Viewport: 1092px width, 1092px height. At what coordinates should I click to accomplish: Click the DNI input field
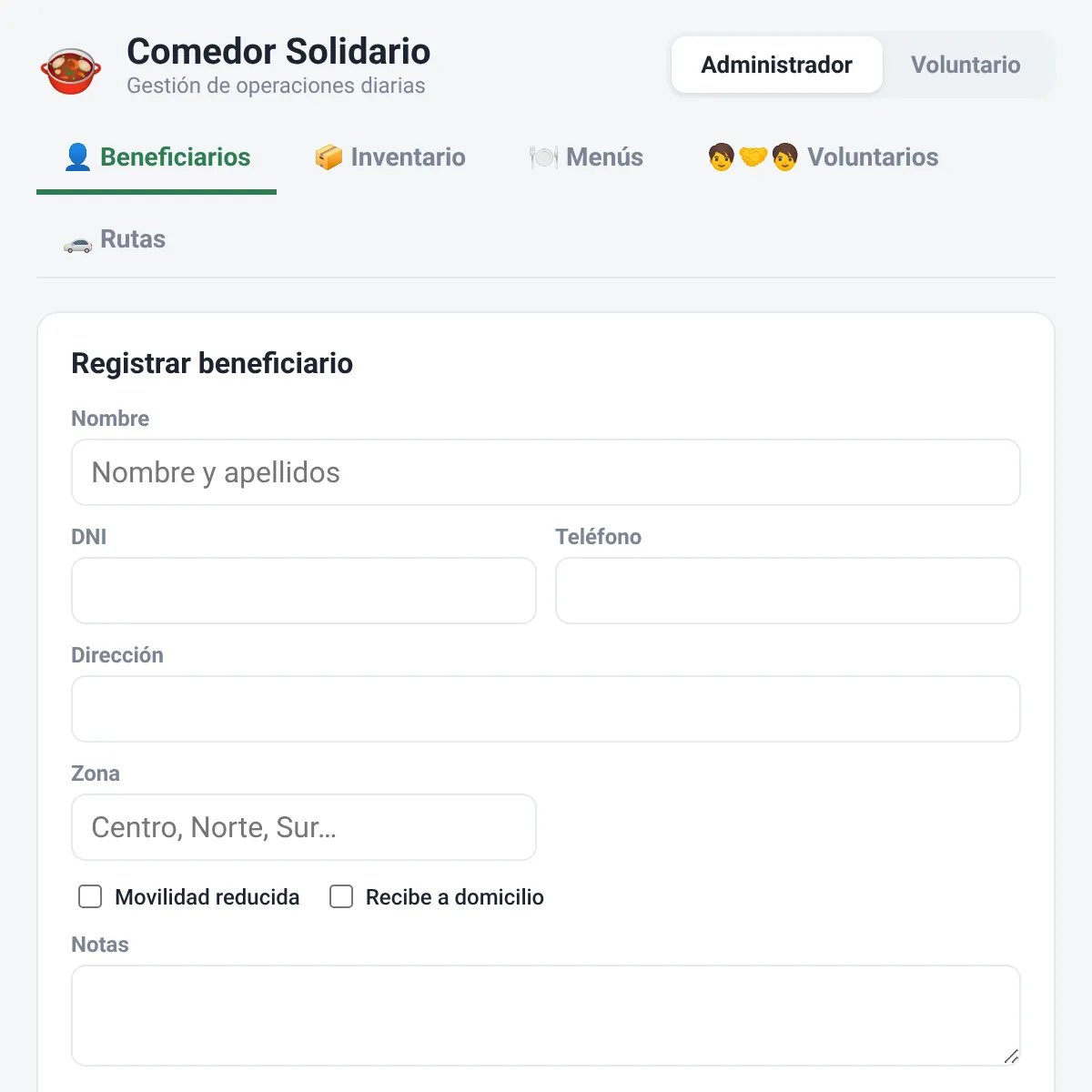pos(304,591)
